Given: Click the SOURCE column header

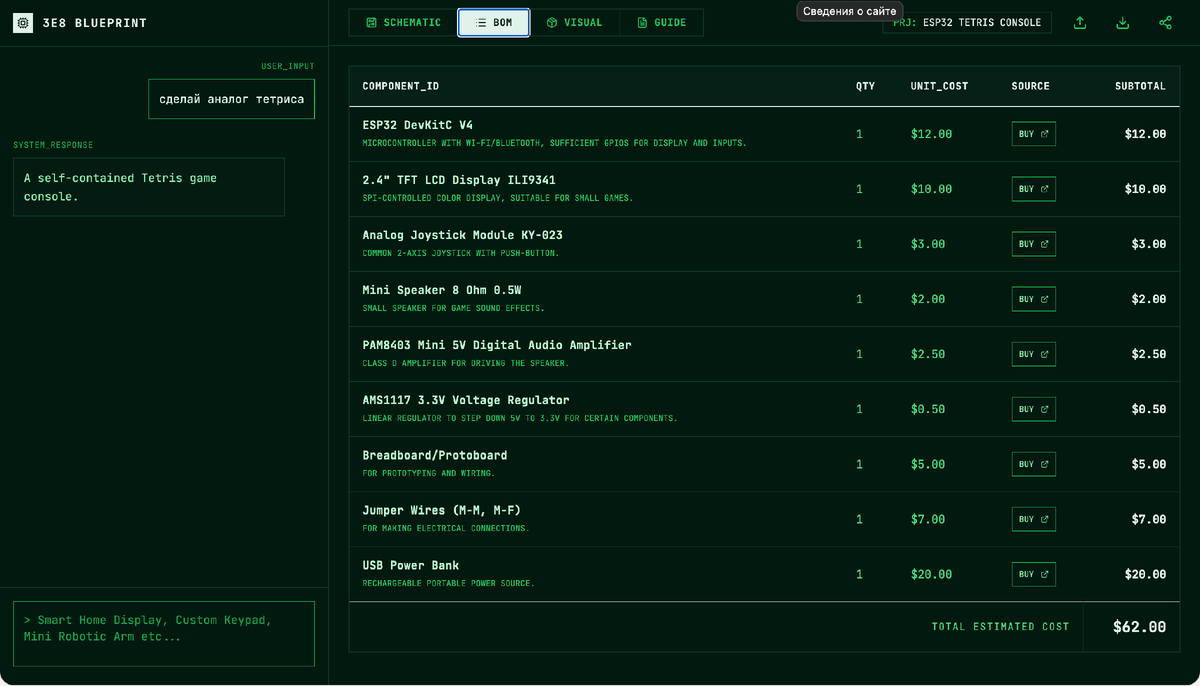Looking at the screenshot, I should point(1030,86).
